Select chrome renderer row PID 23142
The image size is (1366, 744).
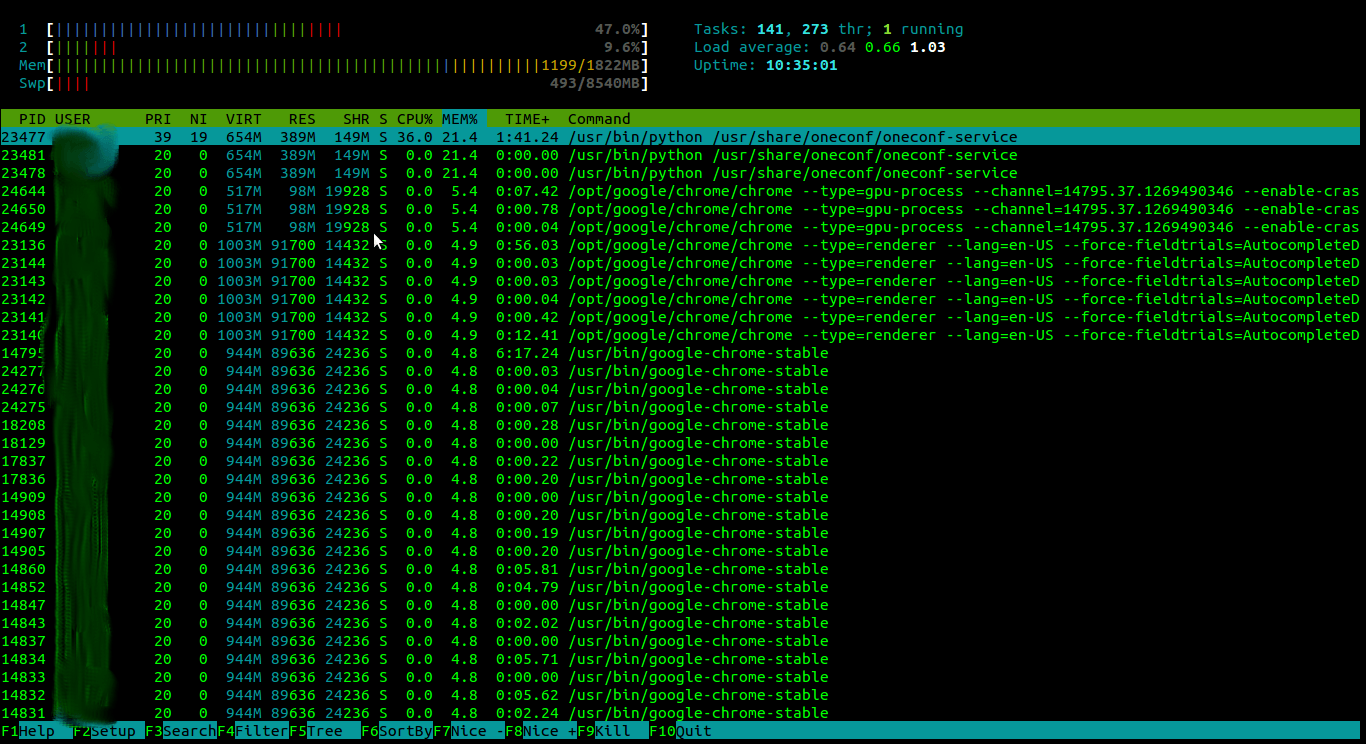(x=680, y=299)
